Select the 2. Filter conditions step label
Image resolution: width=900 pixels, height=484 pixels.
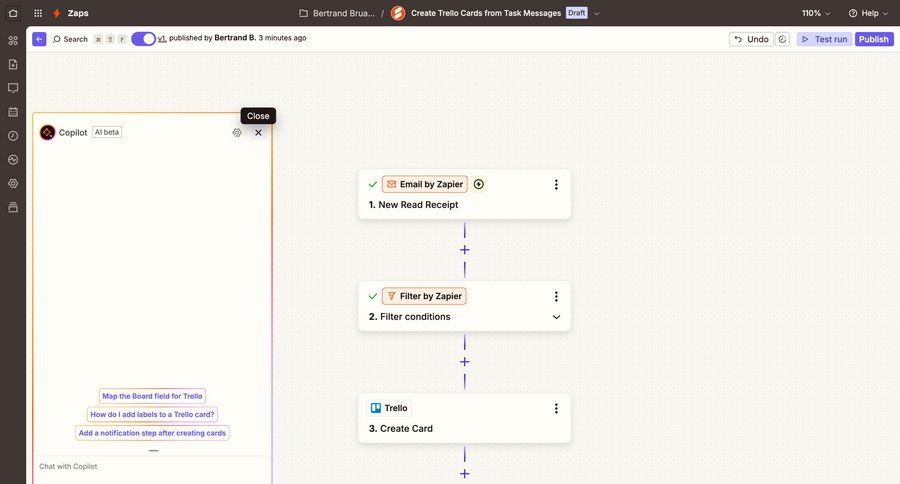click(409, 316)
